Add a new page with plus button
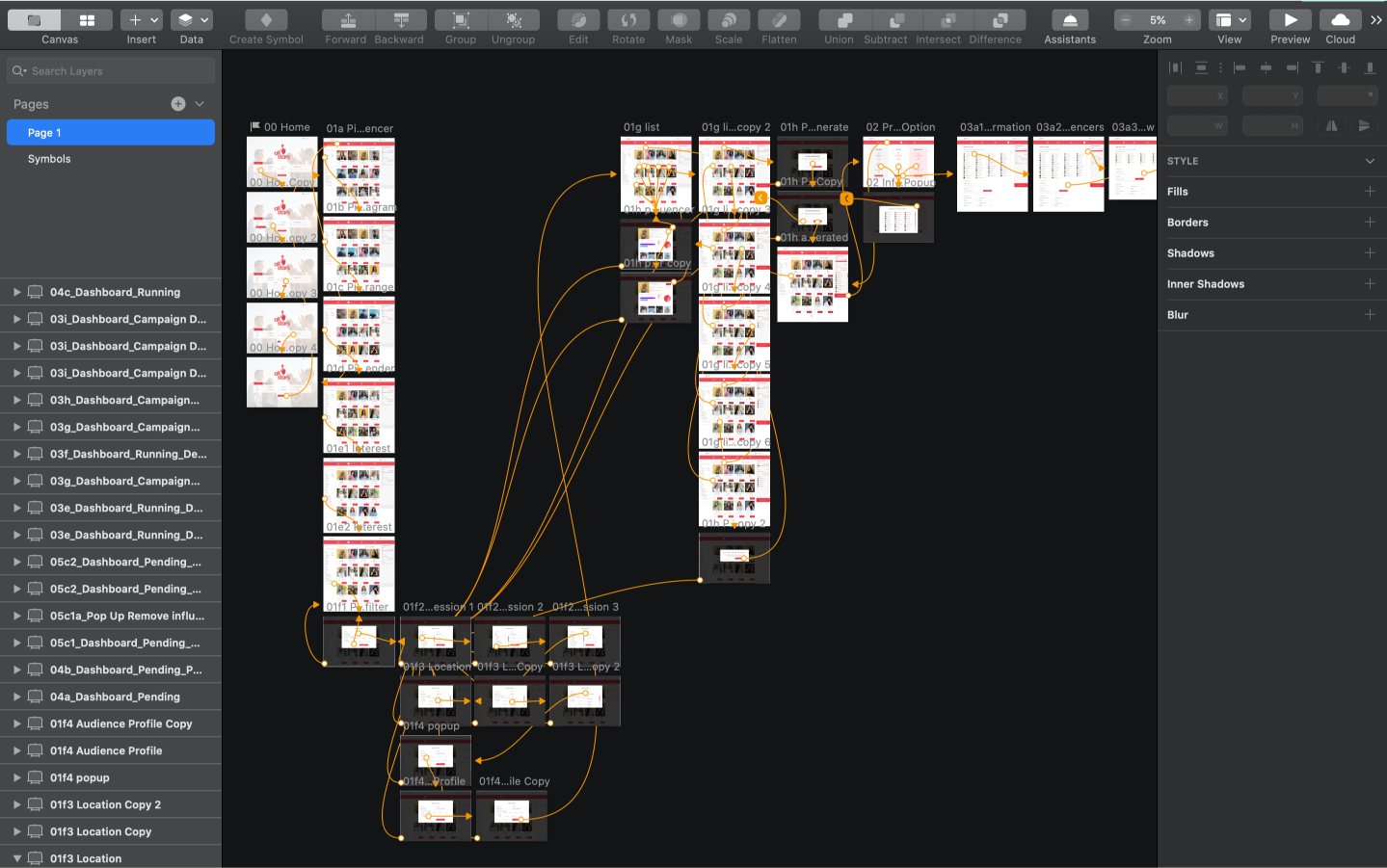The width and height of the screenshot is (1387, 868). [x=178, y=104]
